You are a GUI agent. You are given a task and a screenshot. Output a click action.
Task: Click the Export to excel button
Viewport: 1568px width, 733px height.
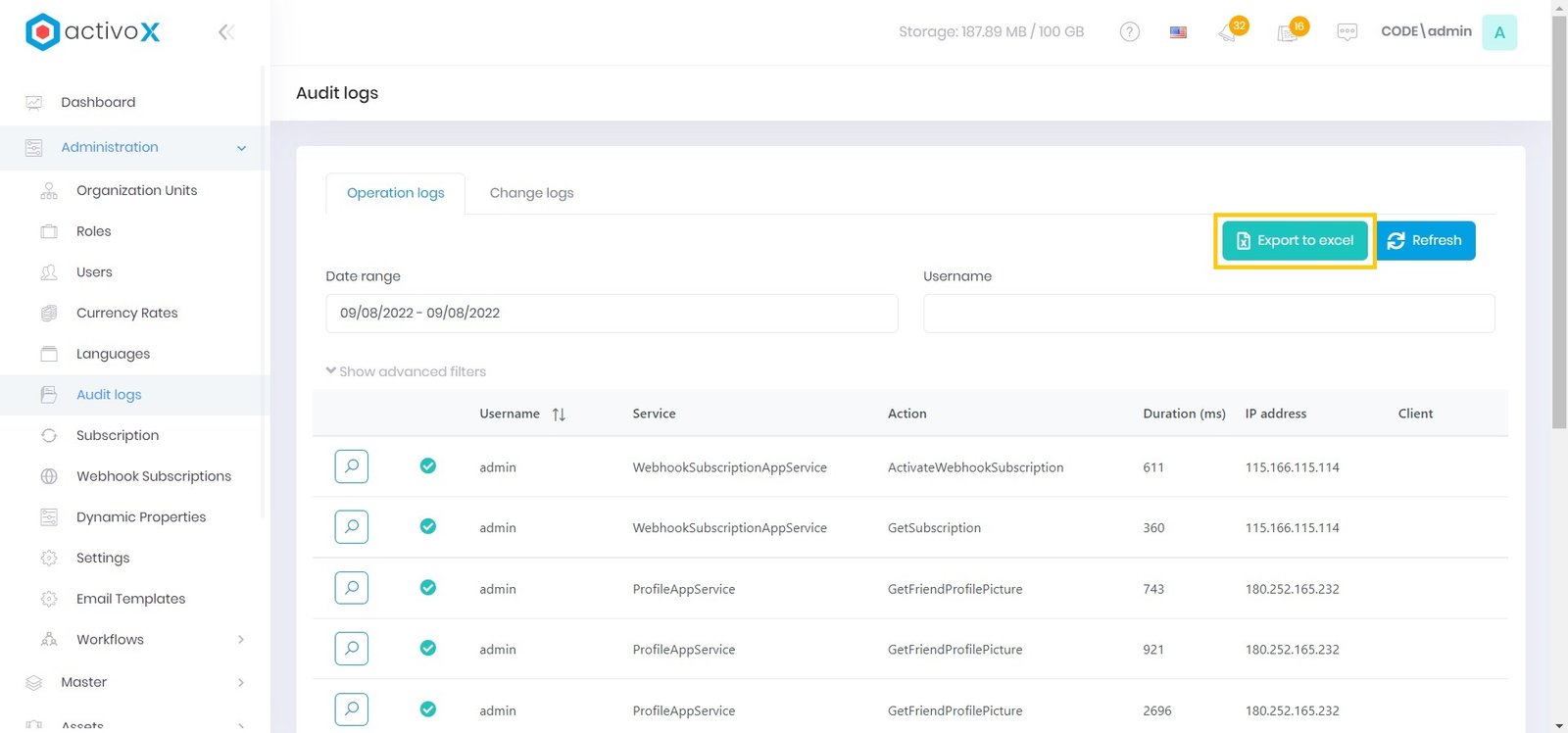tap(1295, 240)
